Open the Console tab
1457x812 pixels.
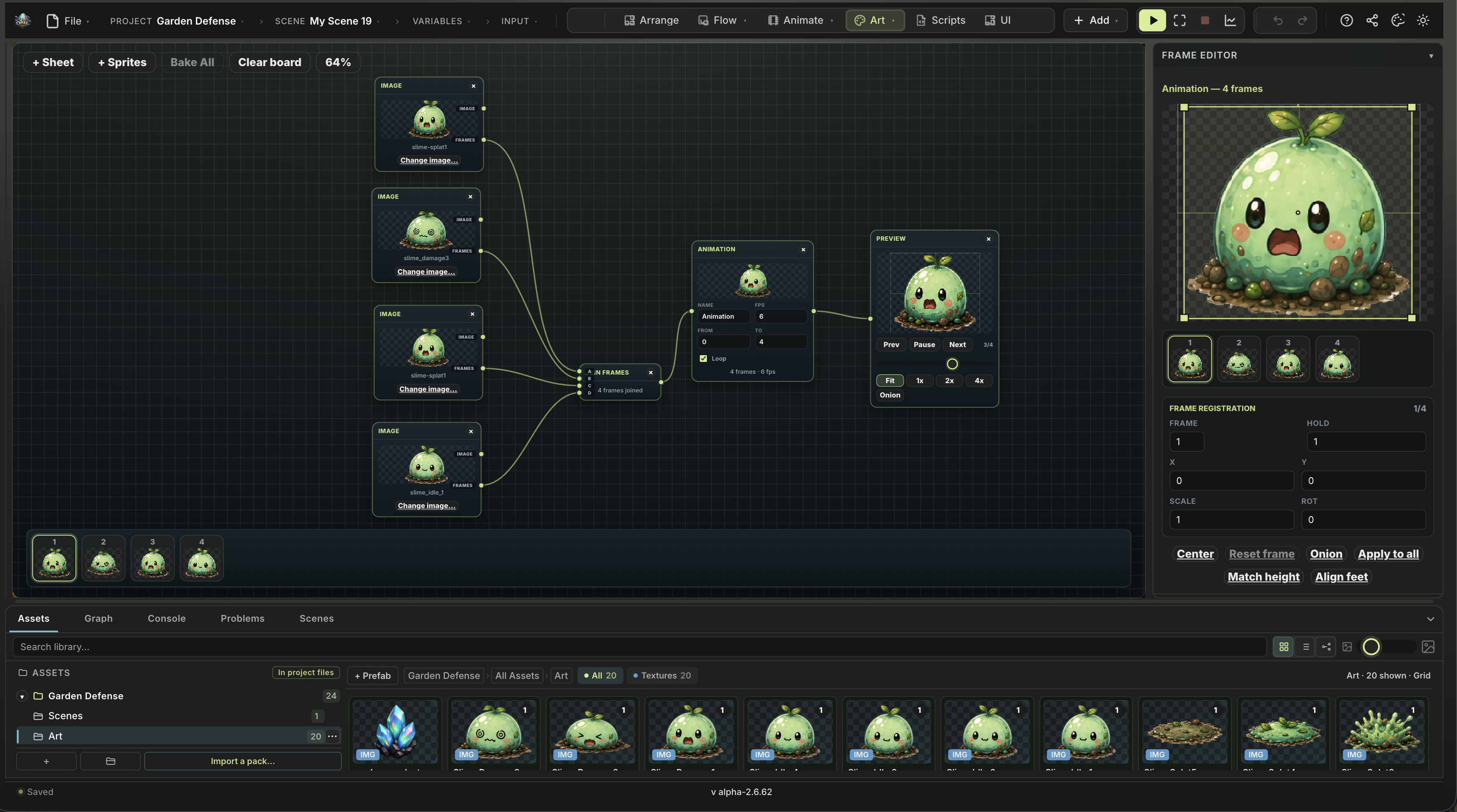(x=166, y=619)
